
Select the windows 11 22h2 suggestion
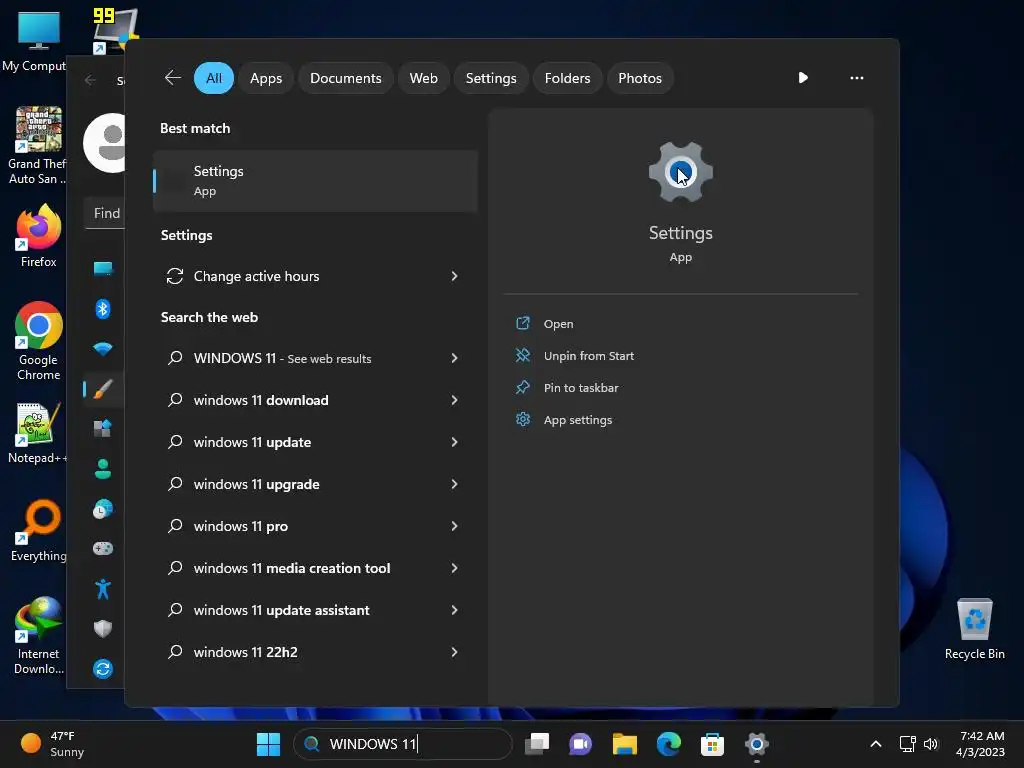[x=315, y=652]
